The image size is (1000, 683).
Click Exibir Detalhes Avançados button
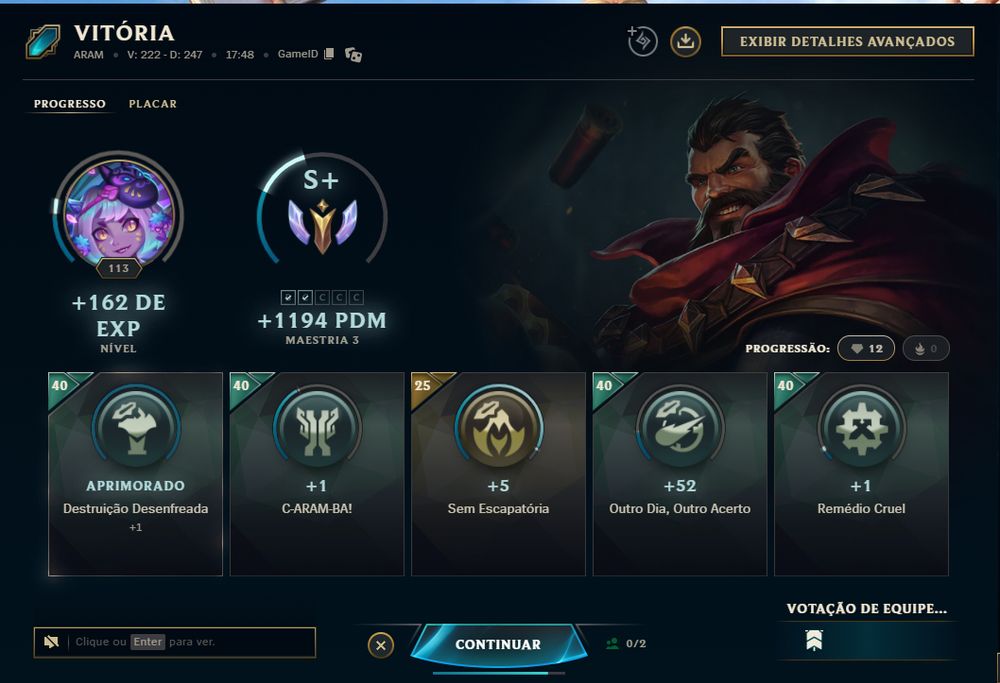click(x=848, y=41)
